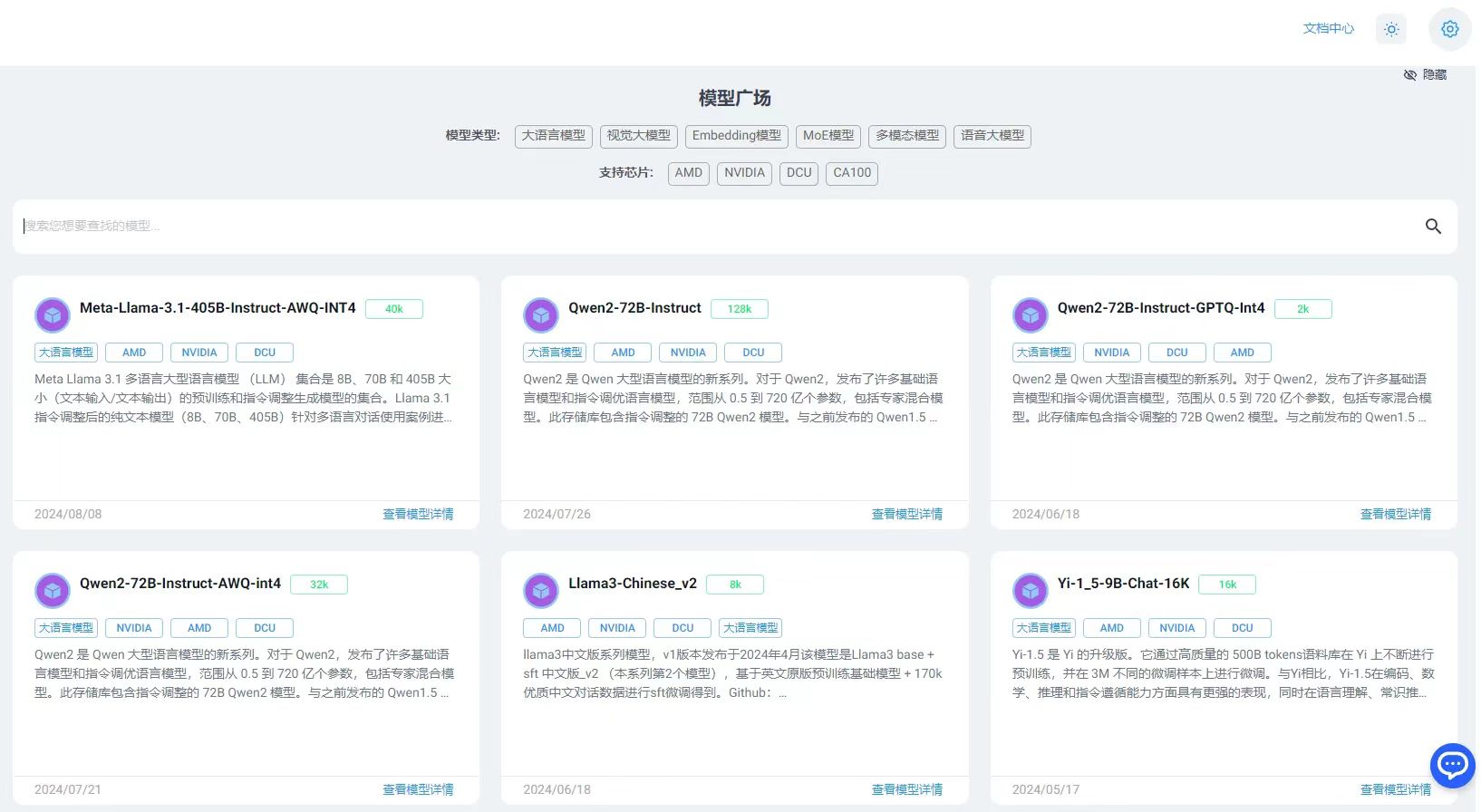Click the 2024/08/08 date text
Image resolution: width=1481 pixels, height=812 pixels.
point(68,515)
